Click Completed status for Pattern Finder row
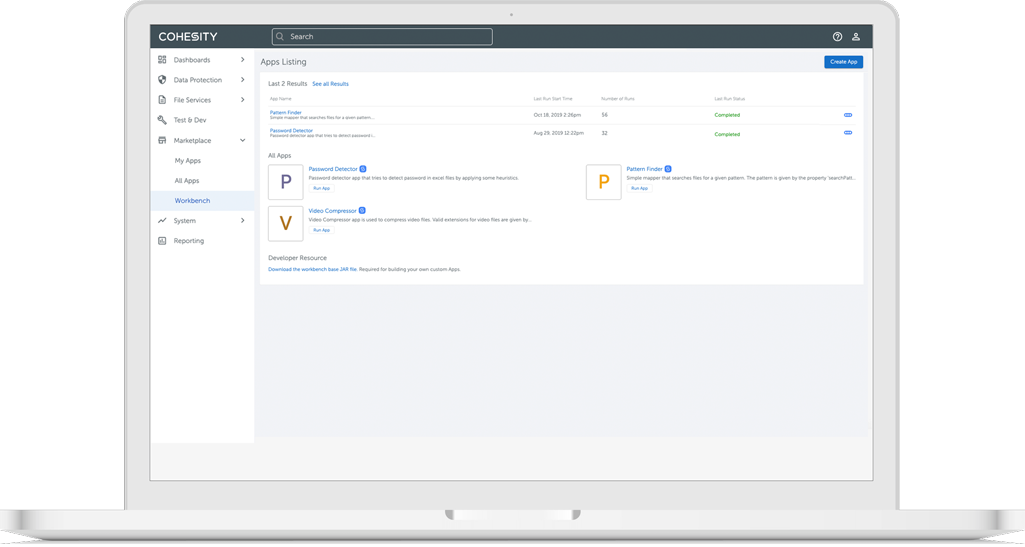Screen dimensions: 1025x547 pyautogui.click(x=727, y=115)
